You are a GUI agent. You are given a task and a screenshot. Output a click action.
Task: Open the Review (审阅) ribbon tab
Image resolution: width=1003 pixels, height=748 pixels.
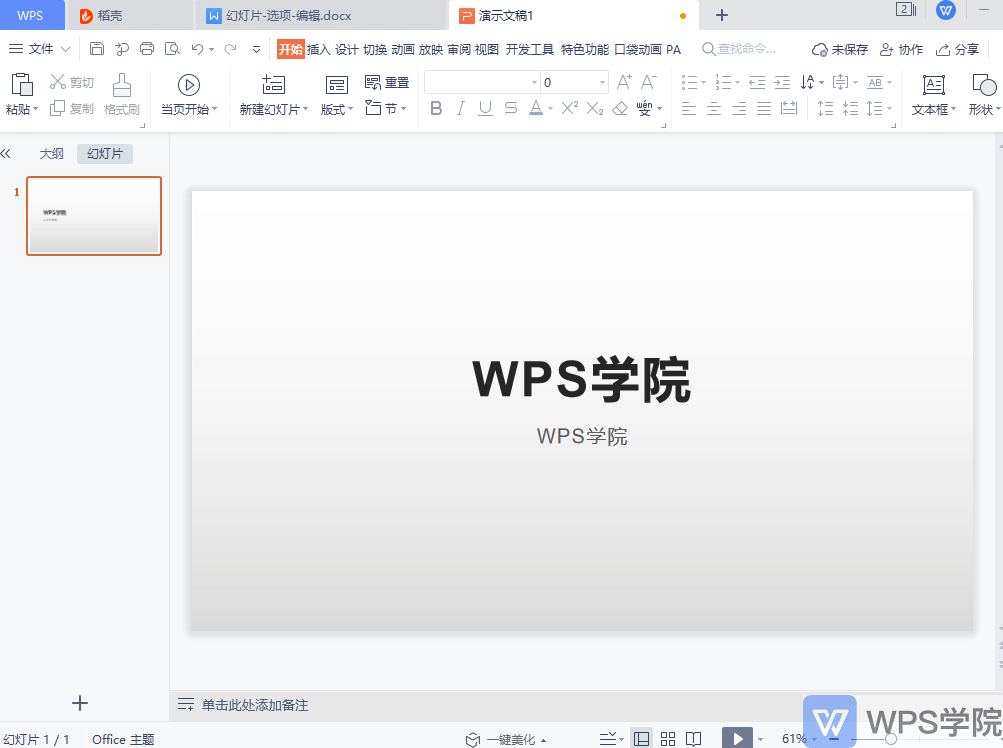(x=459, y=49)
